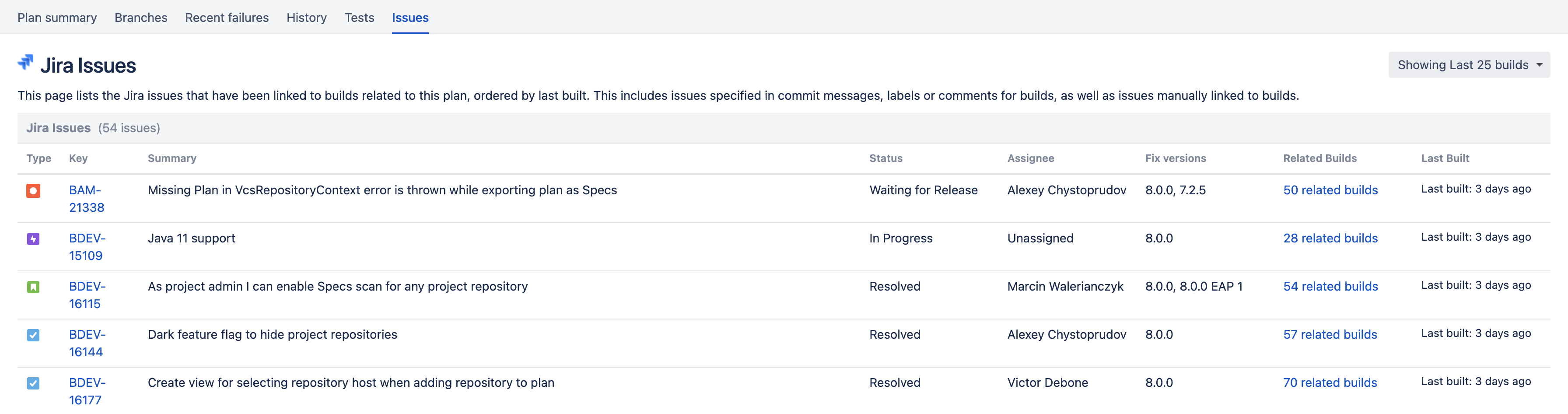This screenshot has width=1568, height=414.
Task: Click 'Create view for selecting repository host' summary
Action: click(351, 382)
